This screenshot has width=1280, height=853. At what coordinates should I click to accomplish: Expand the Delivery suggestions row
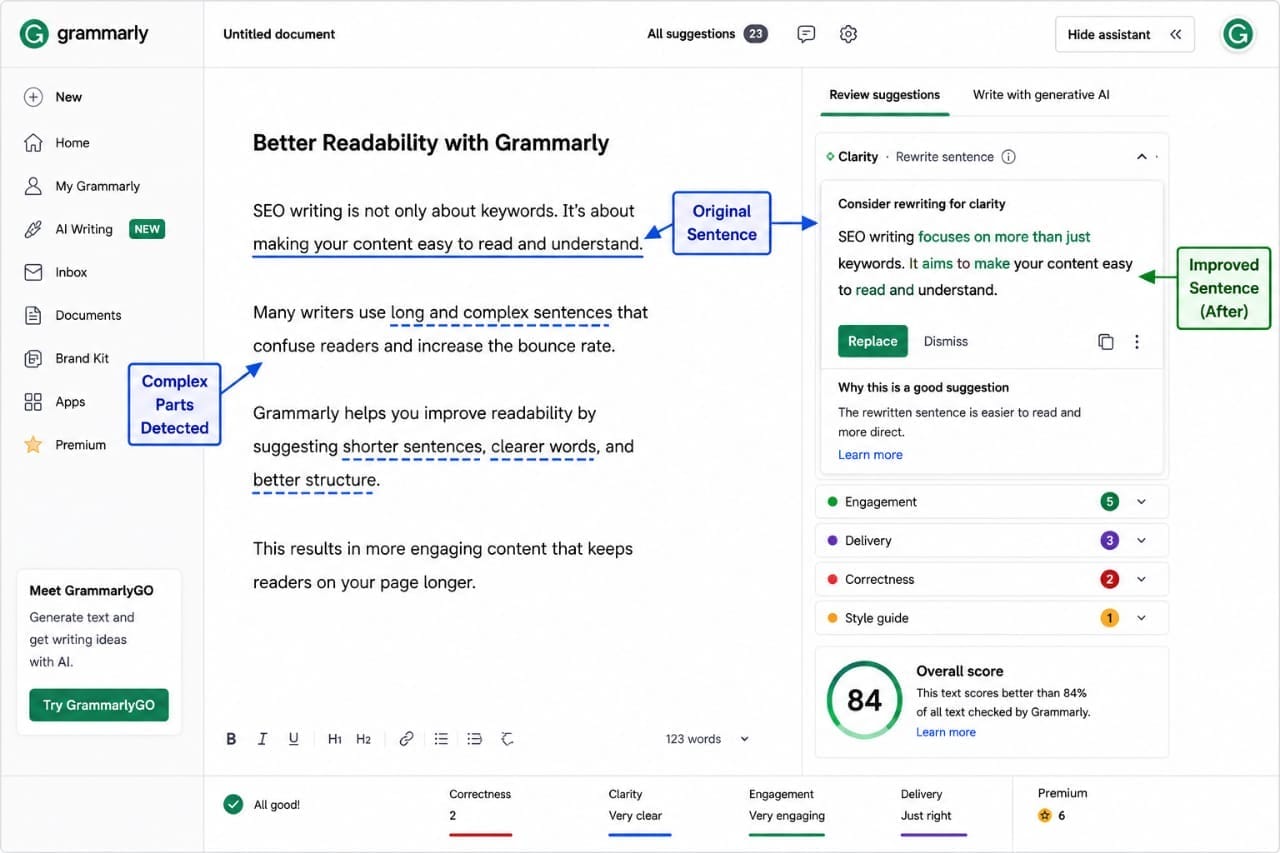992,540
